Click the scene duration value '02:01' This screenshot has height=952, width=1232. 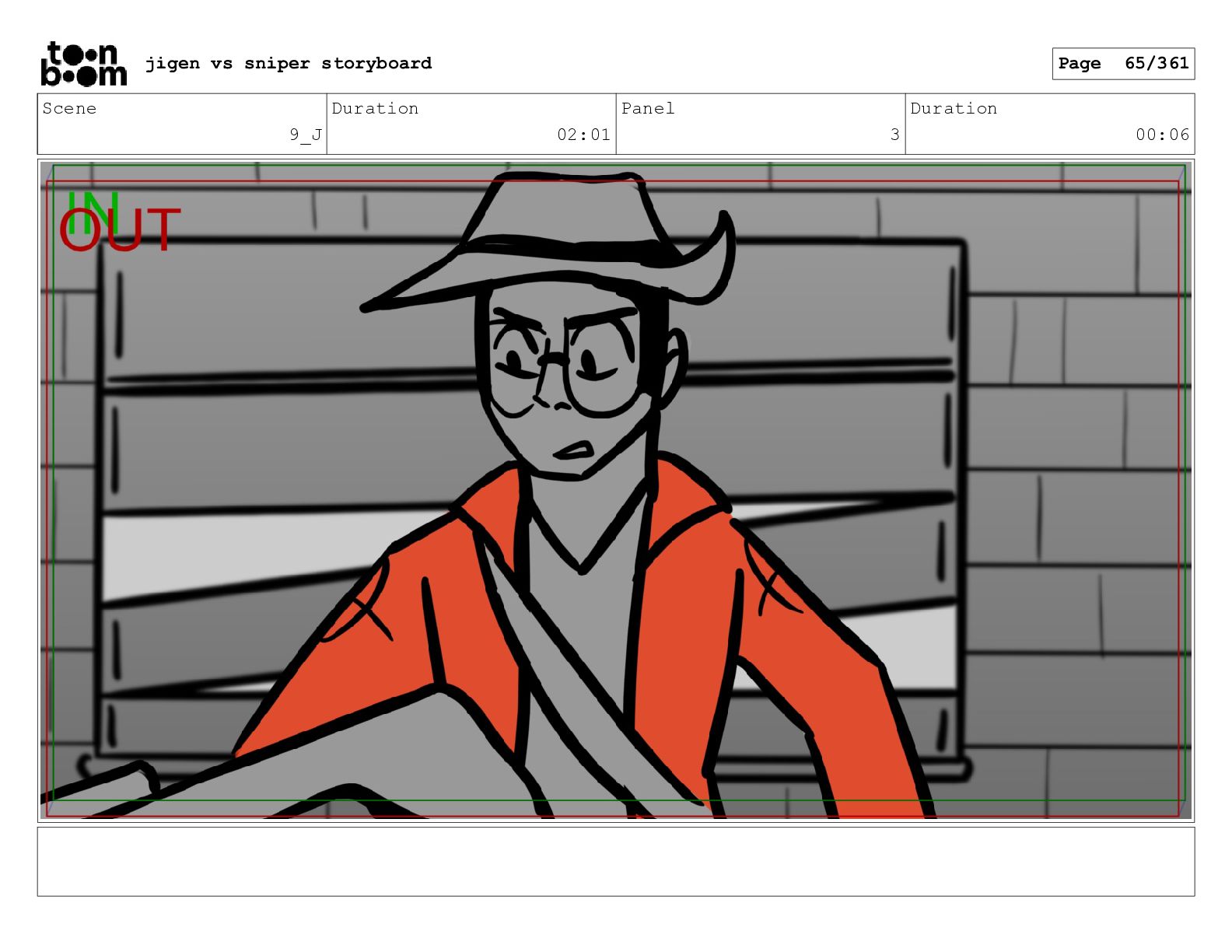[x=583, y=135]
